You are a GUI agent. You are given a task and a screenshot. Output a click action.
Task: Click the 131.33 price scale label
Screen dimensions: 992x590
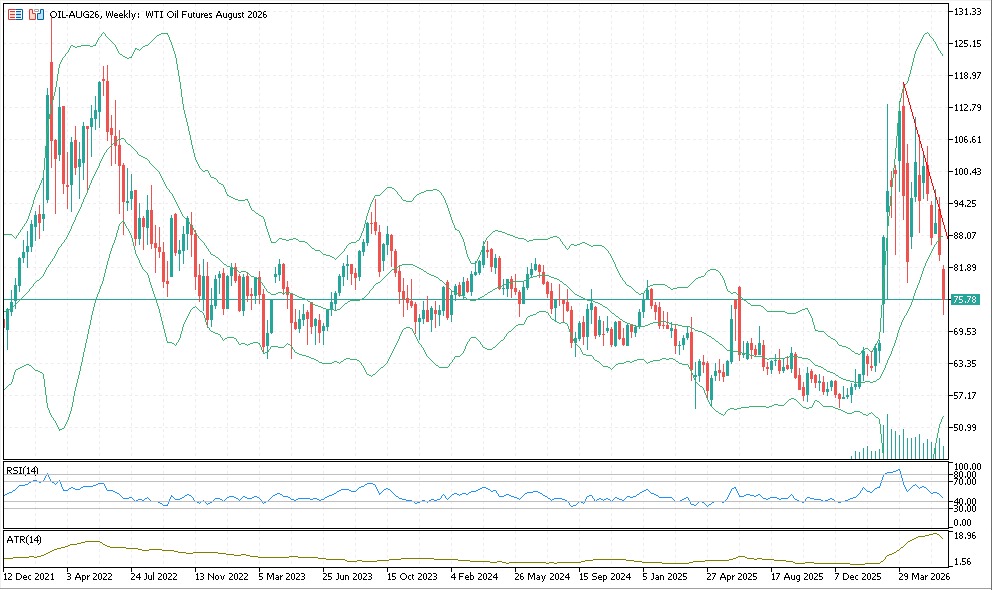[967, 11]
